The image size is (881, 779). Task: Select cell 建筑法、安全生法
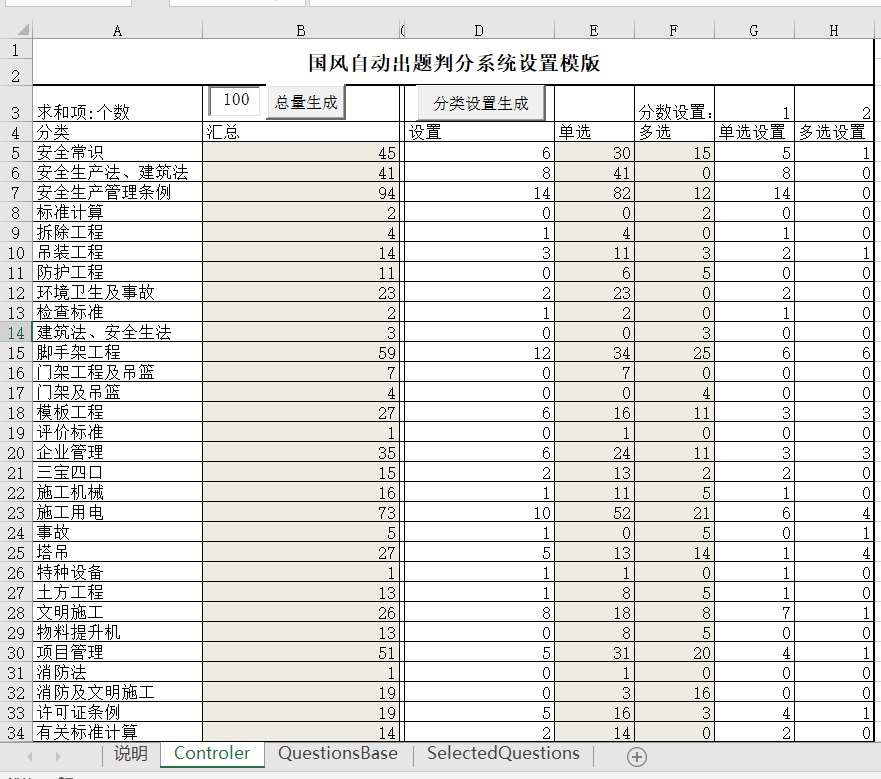click(x=117, y=332)
